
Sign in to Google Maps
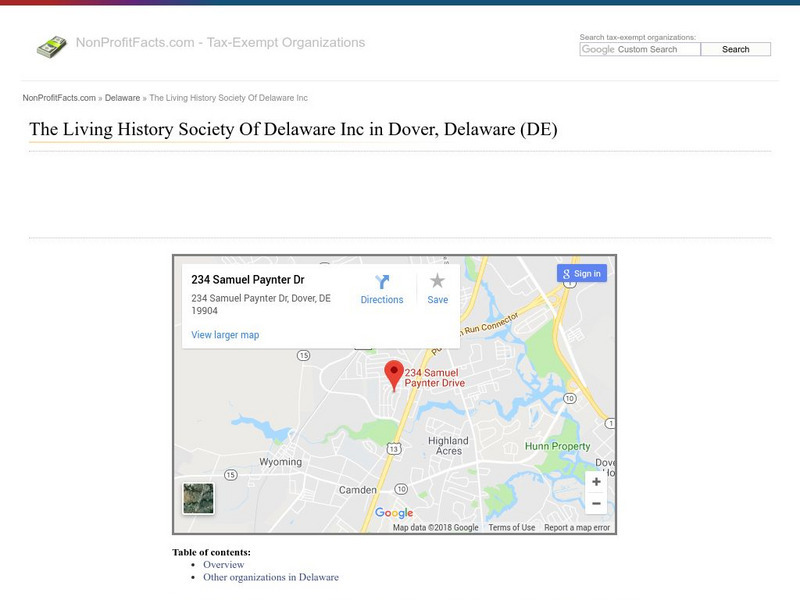584,272
